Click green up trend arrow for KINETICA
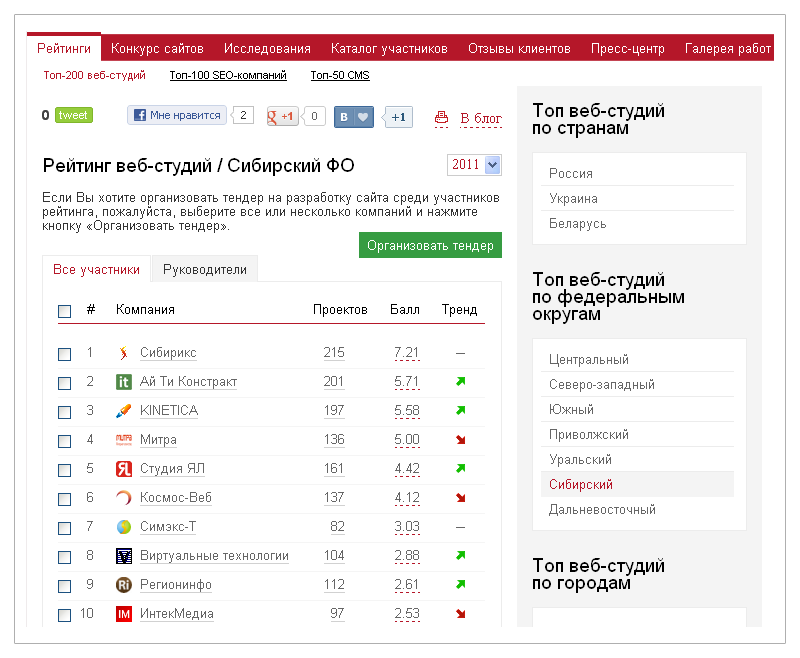 click(x=461, y=410)
